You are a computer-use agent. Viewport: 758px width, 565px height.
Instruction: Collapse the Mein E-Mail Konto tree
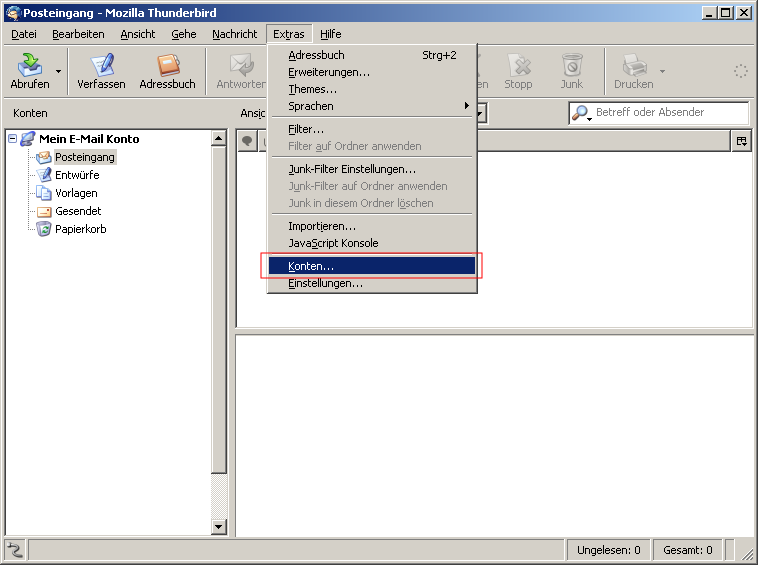coord(13,139)
